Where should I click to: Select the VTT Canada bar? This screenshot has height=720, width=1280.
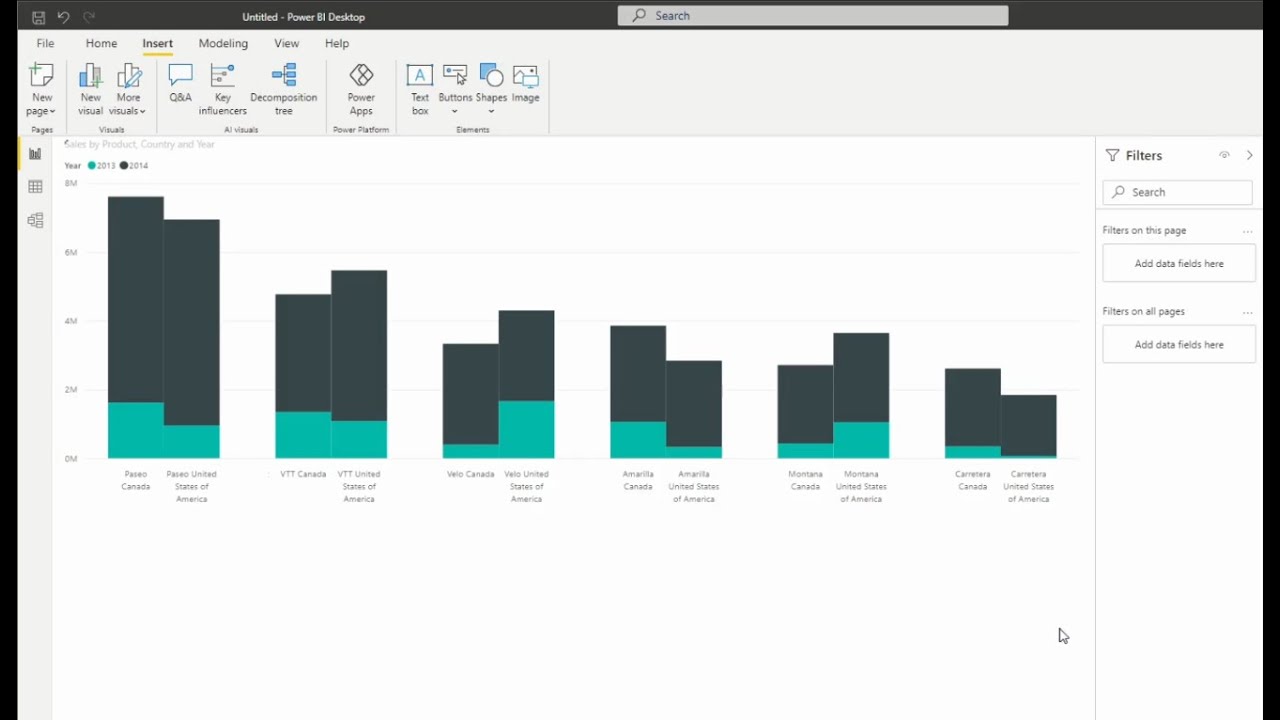tap(303, 376)
